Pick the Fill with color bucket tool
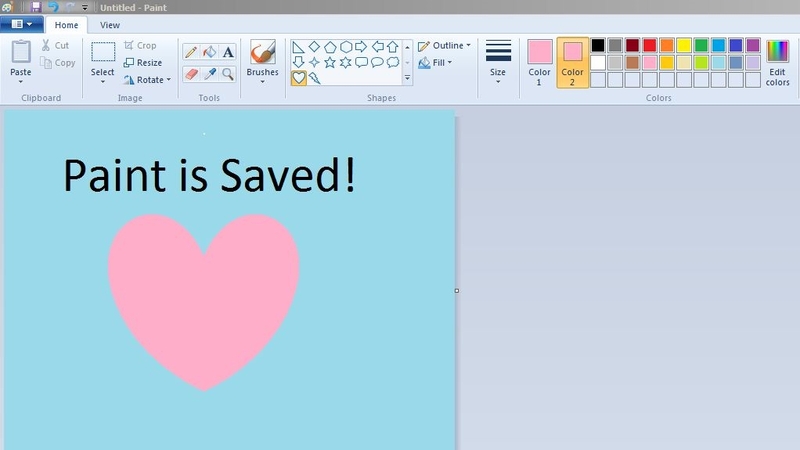Screen dimensions: 800x450 pyautogui.click(x=209, y=52)
